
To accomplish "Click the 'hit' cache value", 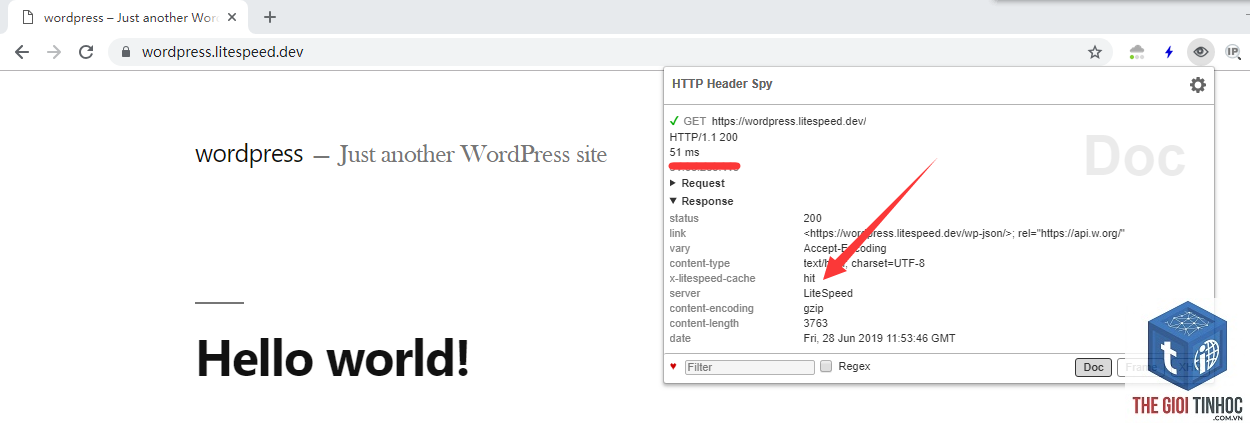I will point(809,278).
